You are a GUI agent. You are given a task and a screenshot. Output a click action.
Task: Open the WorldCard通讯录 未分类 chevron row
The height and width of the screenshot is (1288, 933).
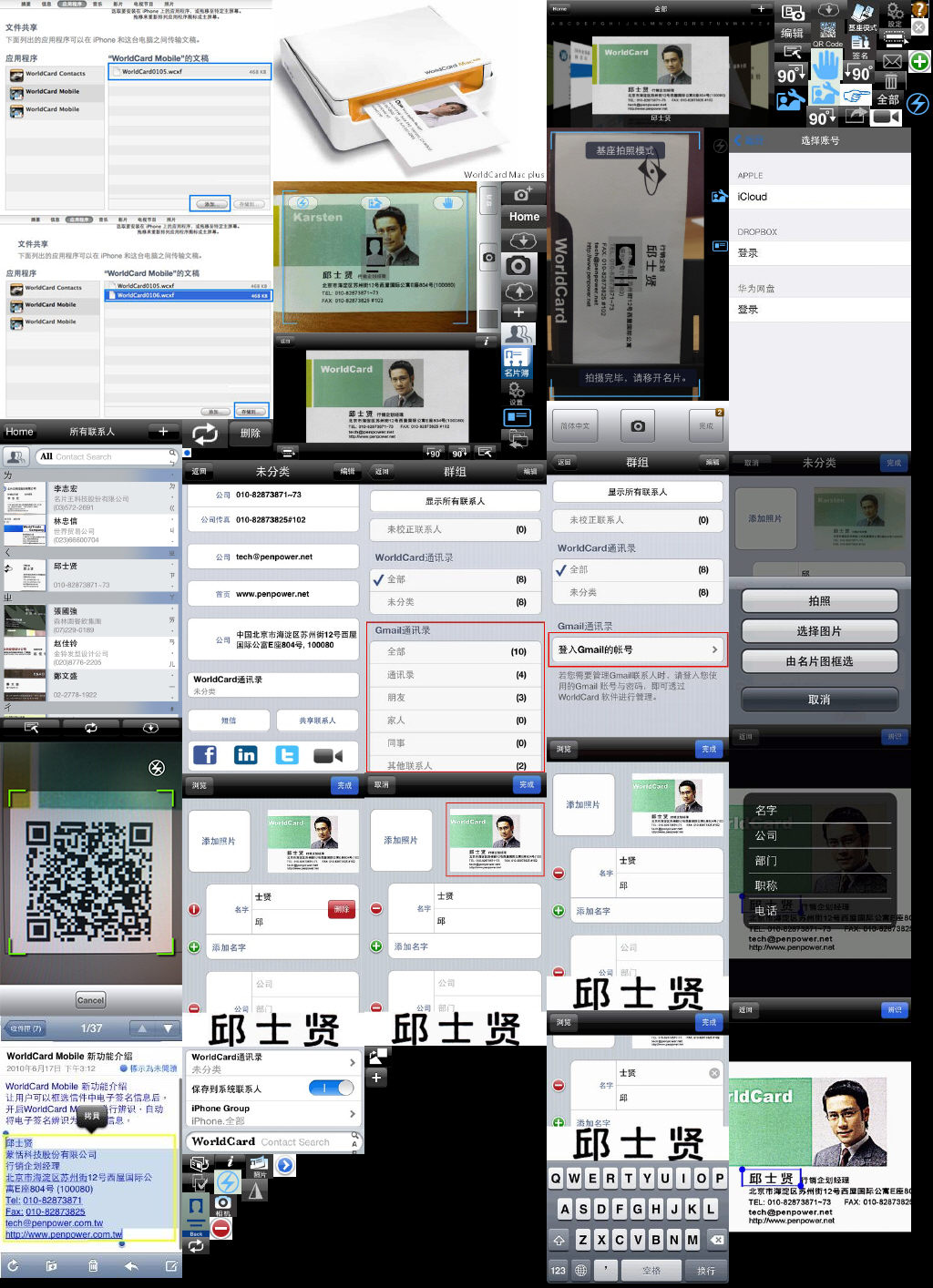point(272,1063)
